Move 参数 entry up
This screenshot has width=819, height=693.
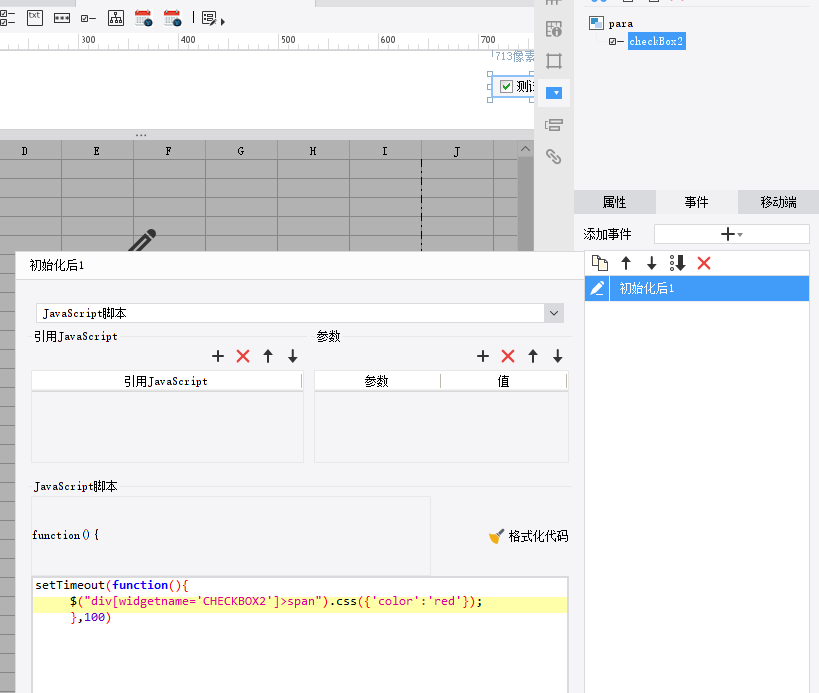click(533, 356)
